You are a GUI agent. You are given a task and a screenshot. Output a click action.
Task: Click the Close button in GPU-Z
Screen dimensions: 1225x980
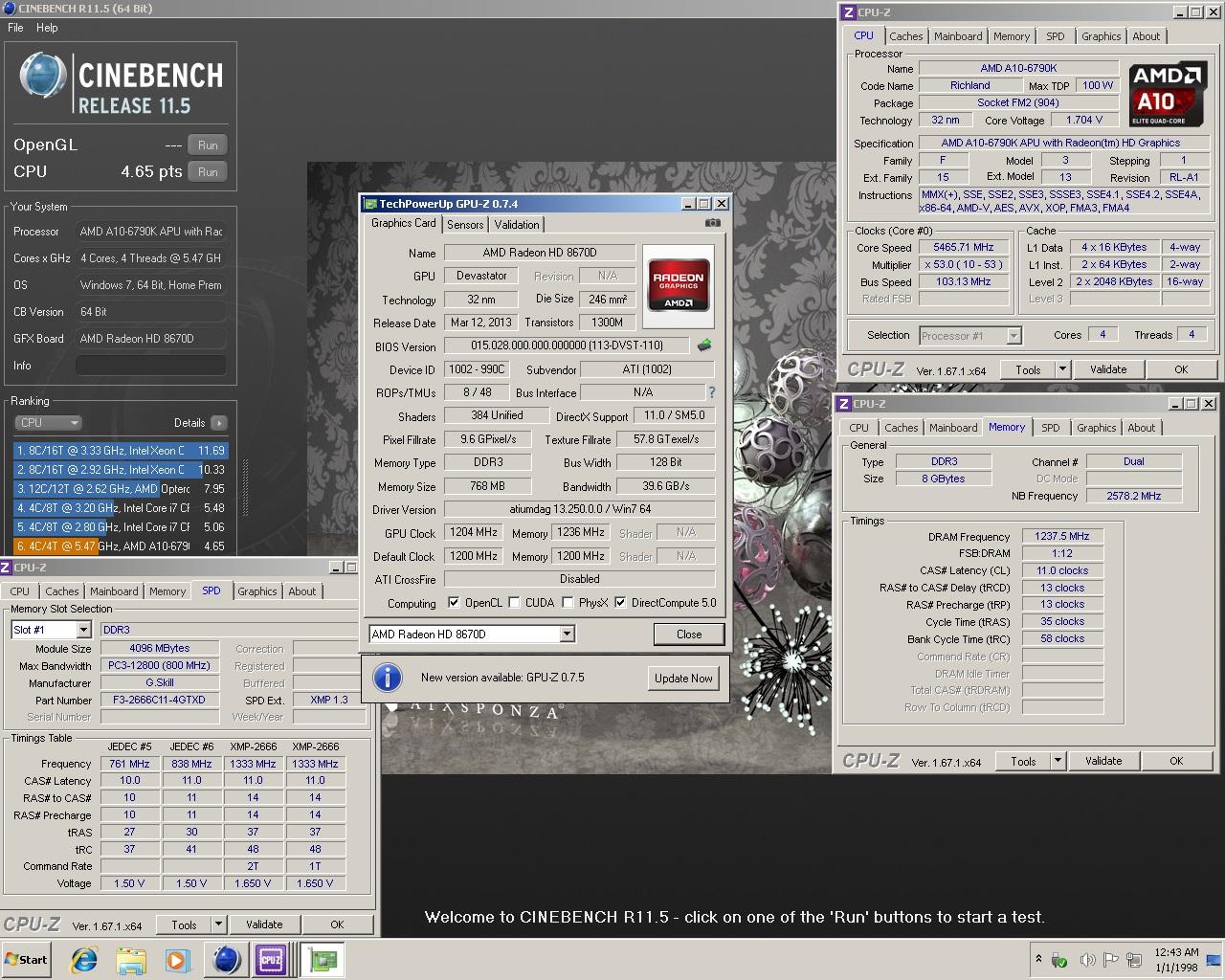(689, 635)
